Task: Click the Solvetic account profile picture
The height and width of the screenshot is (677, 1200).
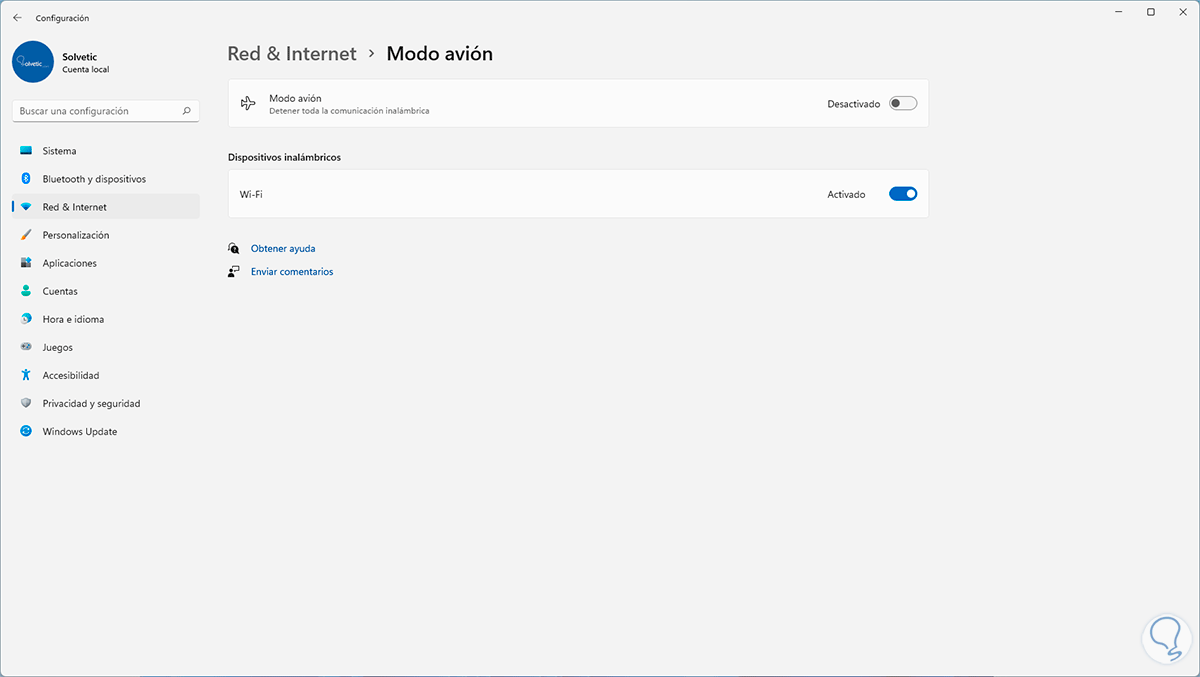Action: click(33, 62)
